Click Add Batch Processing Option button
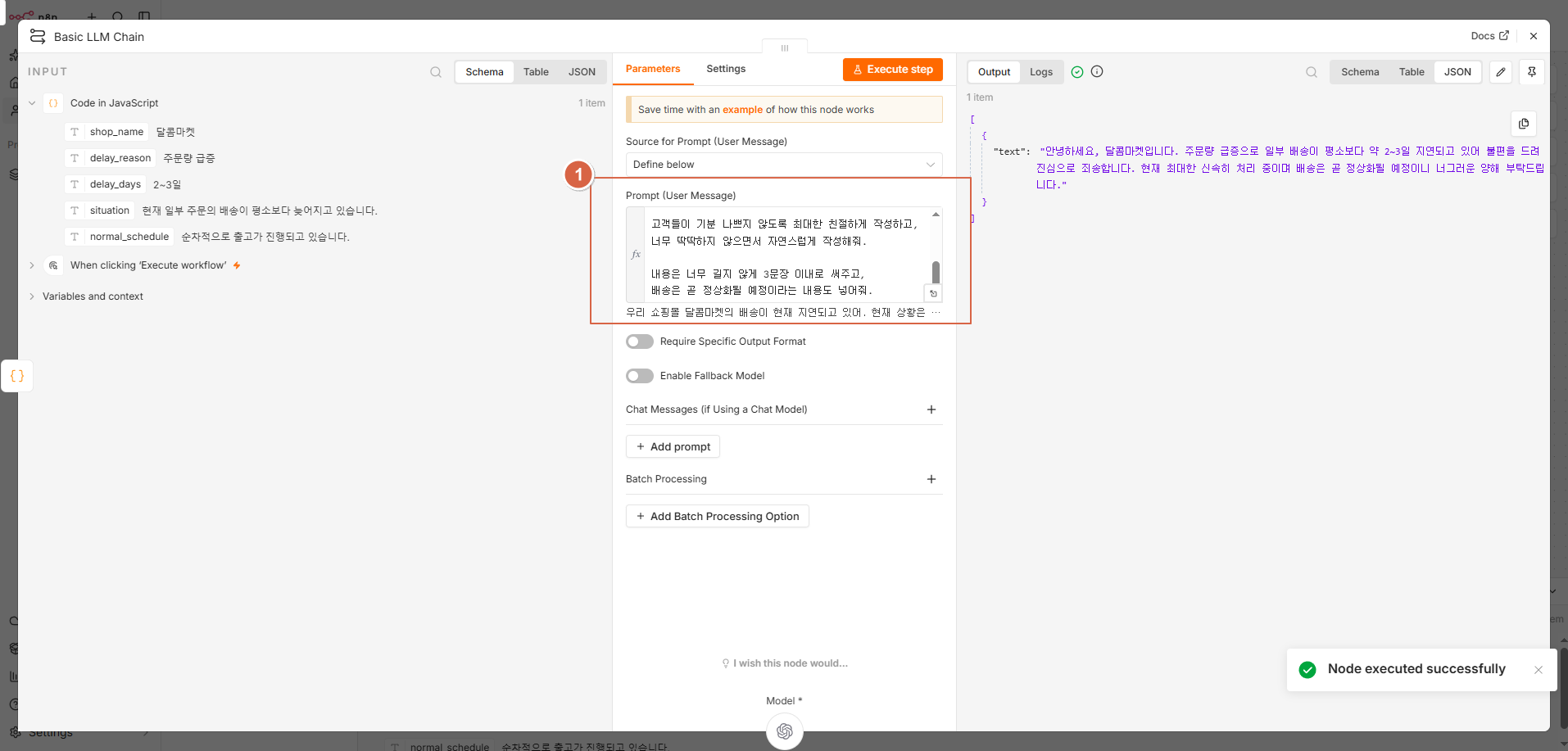1568x751 pixels. [x=718, y=516]
